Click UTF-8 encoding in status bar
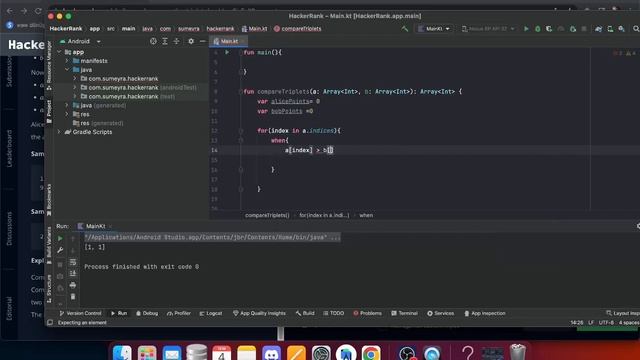This screenshot has width=640, height=360. click(606, 322)
